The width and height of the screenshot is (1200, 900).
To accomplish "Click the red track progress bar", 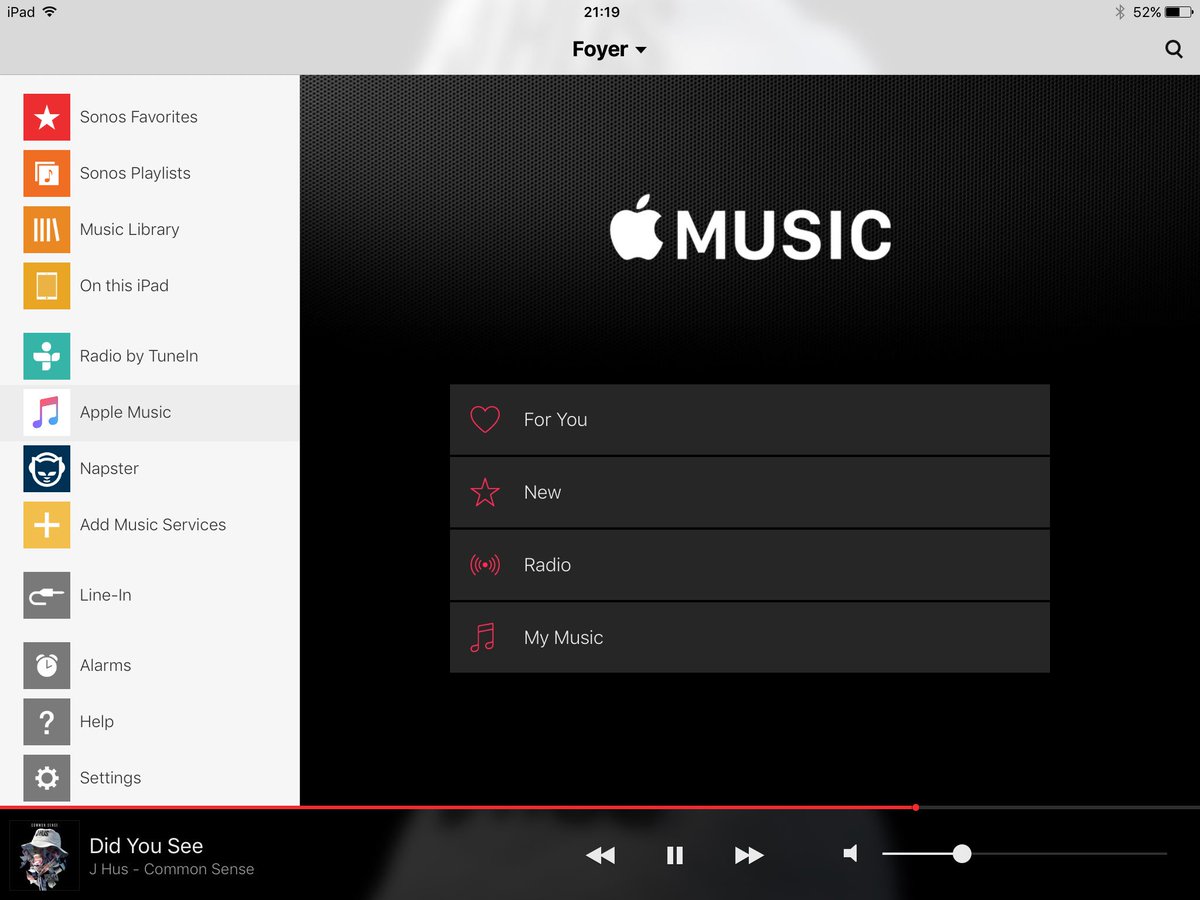I will click(457, 807).
